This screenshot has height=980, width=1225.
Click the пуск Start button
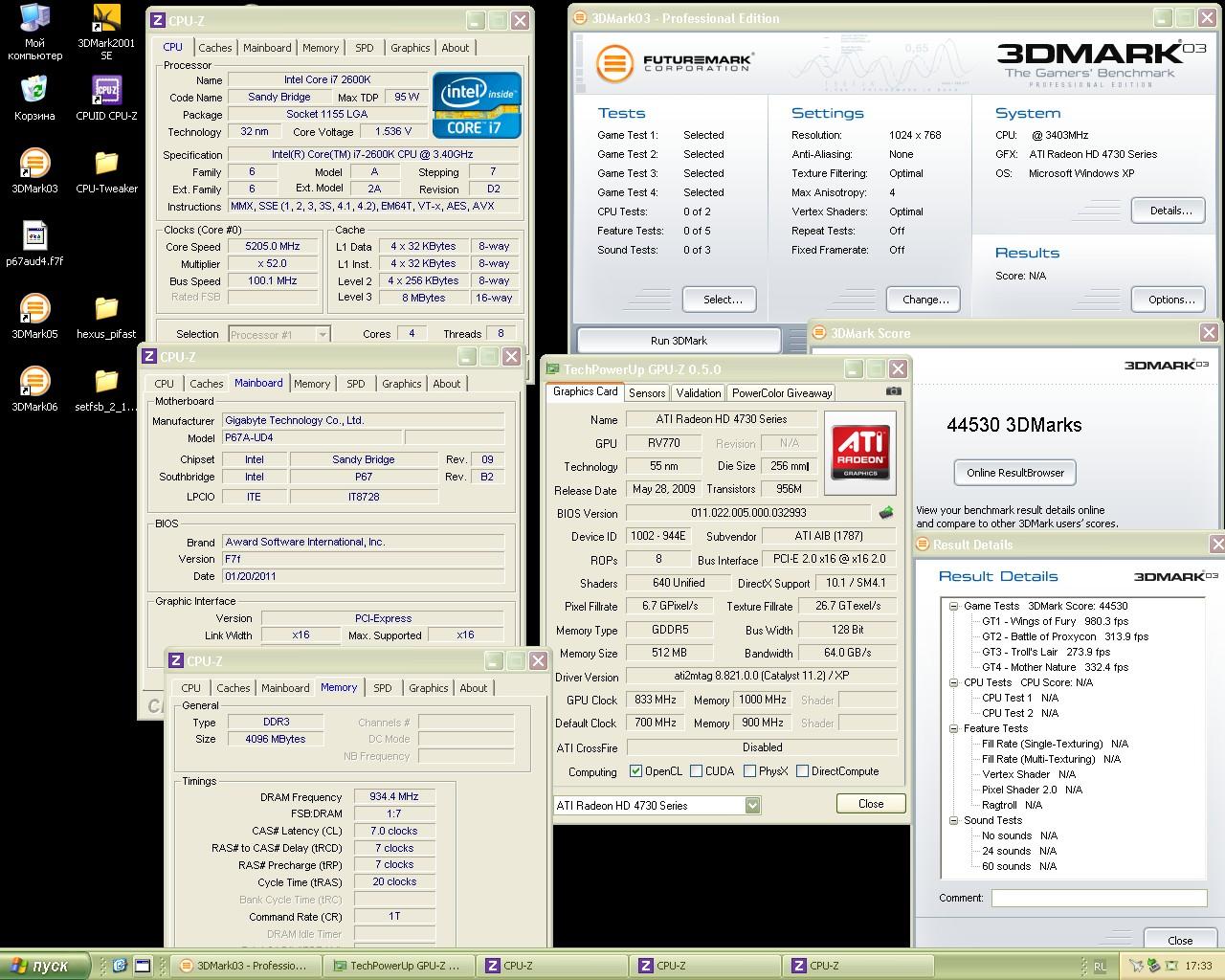tap(45, 966)
